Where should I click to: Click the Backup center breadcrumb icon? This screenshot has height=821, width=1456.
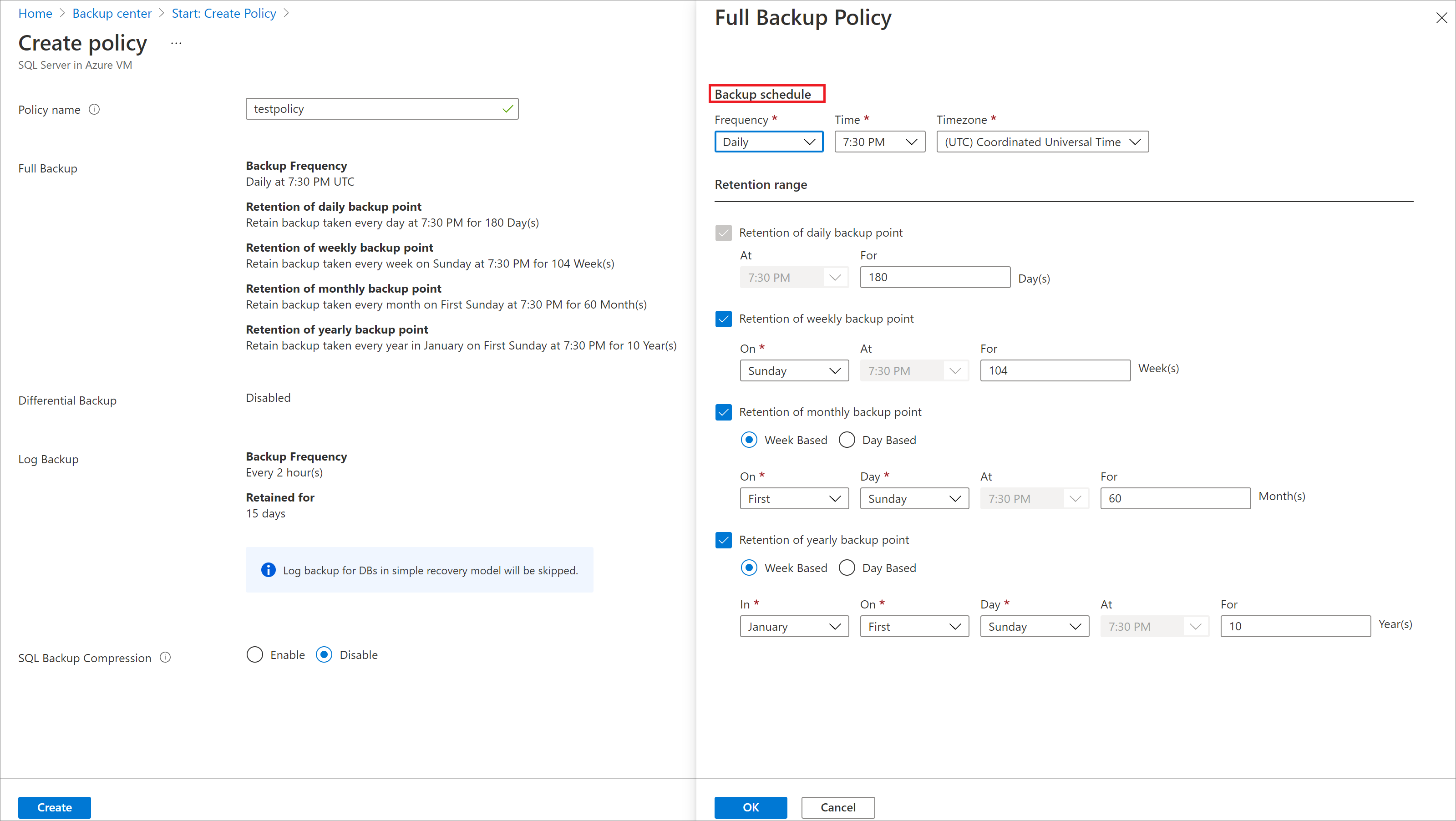113,13
